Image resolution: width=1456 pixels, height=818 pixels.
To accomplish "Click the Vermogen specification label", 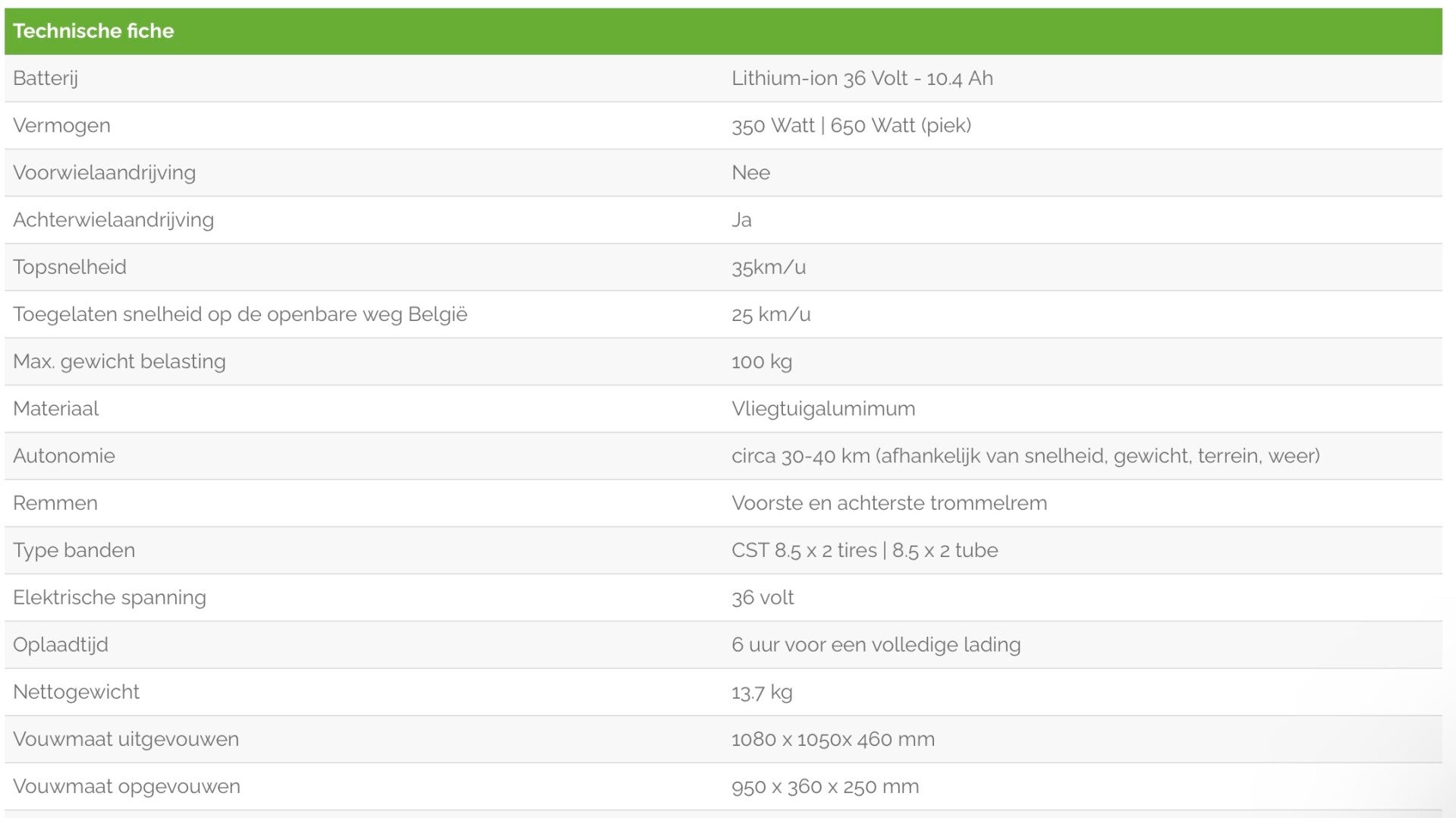I will 61,125.
